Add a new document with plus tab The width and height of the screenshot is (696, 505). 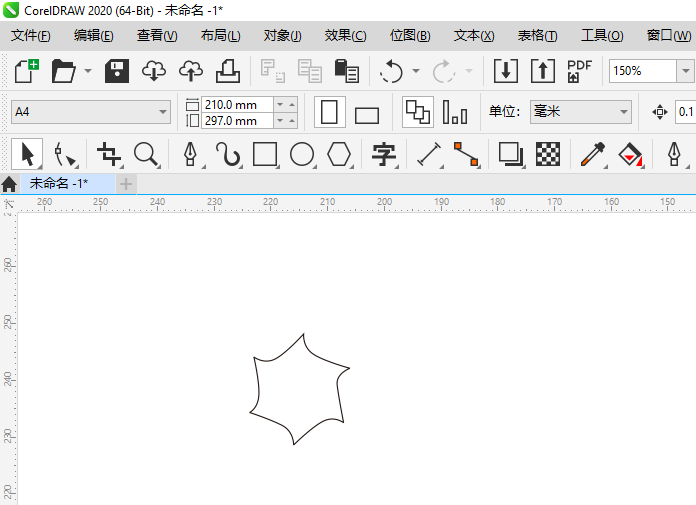[126, 184]
